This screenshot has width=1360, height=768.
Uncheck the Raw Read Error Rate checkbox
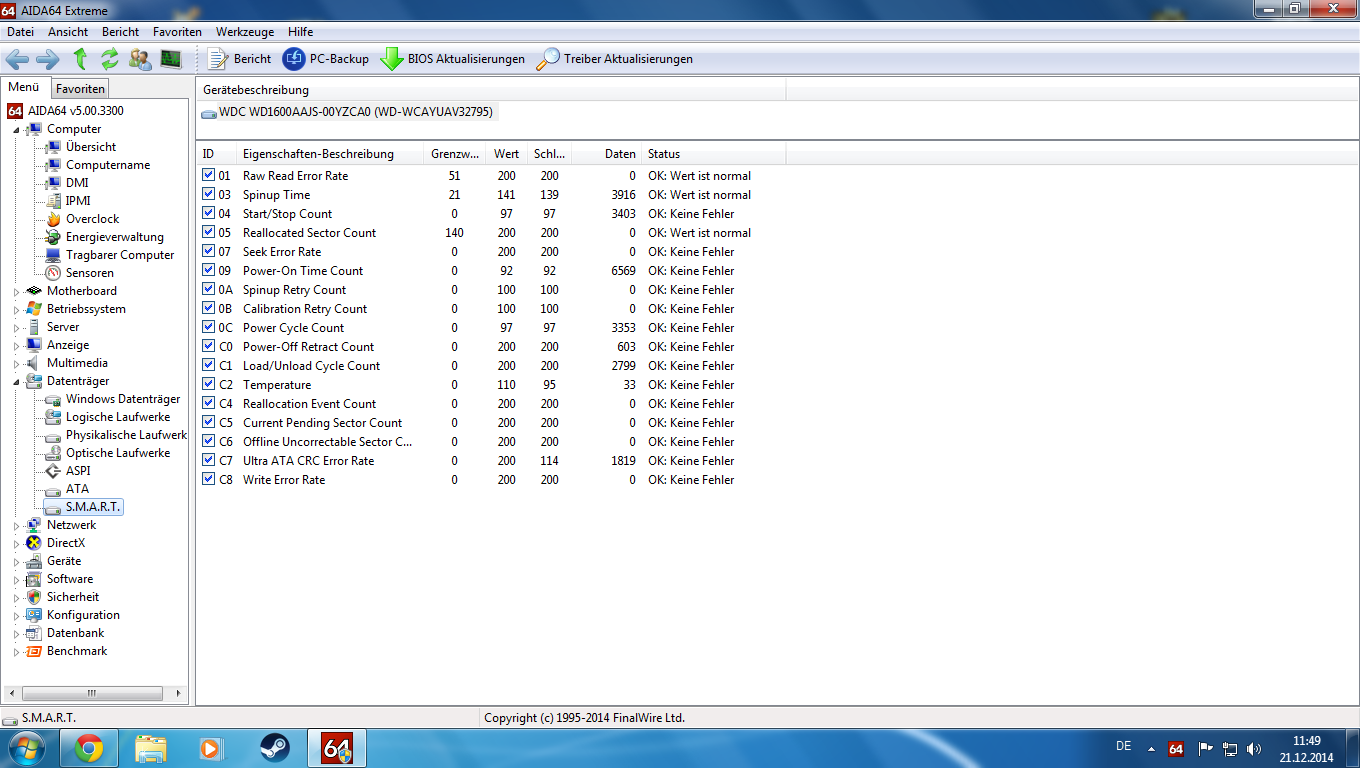coord(208,175)
